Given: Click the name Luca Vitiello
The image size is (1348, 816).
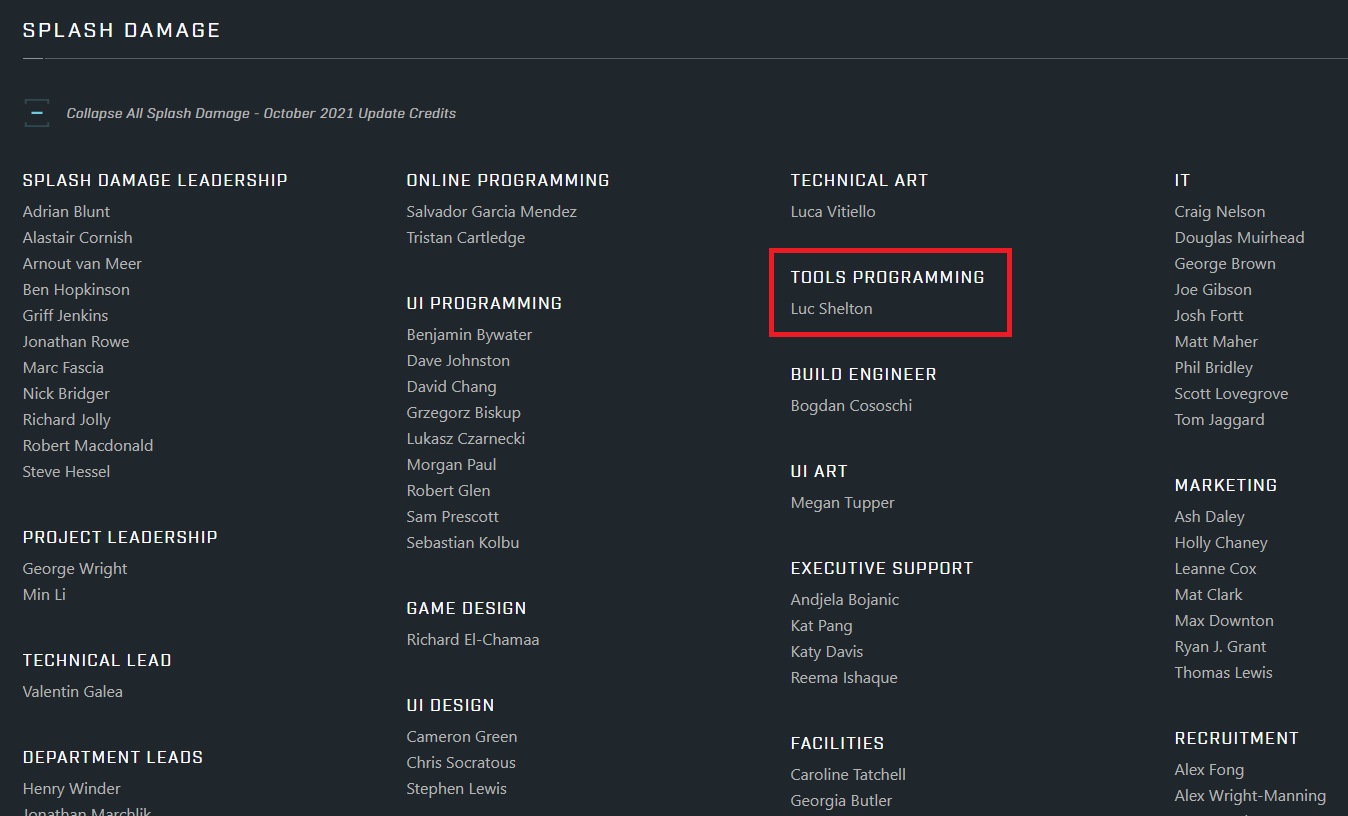Looking at the screenshot, I should tap(833, 212).
